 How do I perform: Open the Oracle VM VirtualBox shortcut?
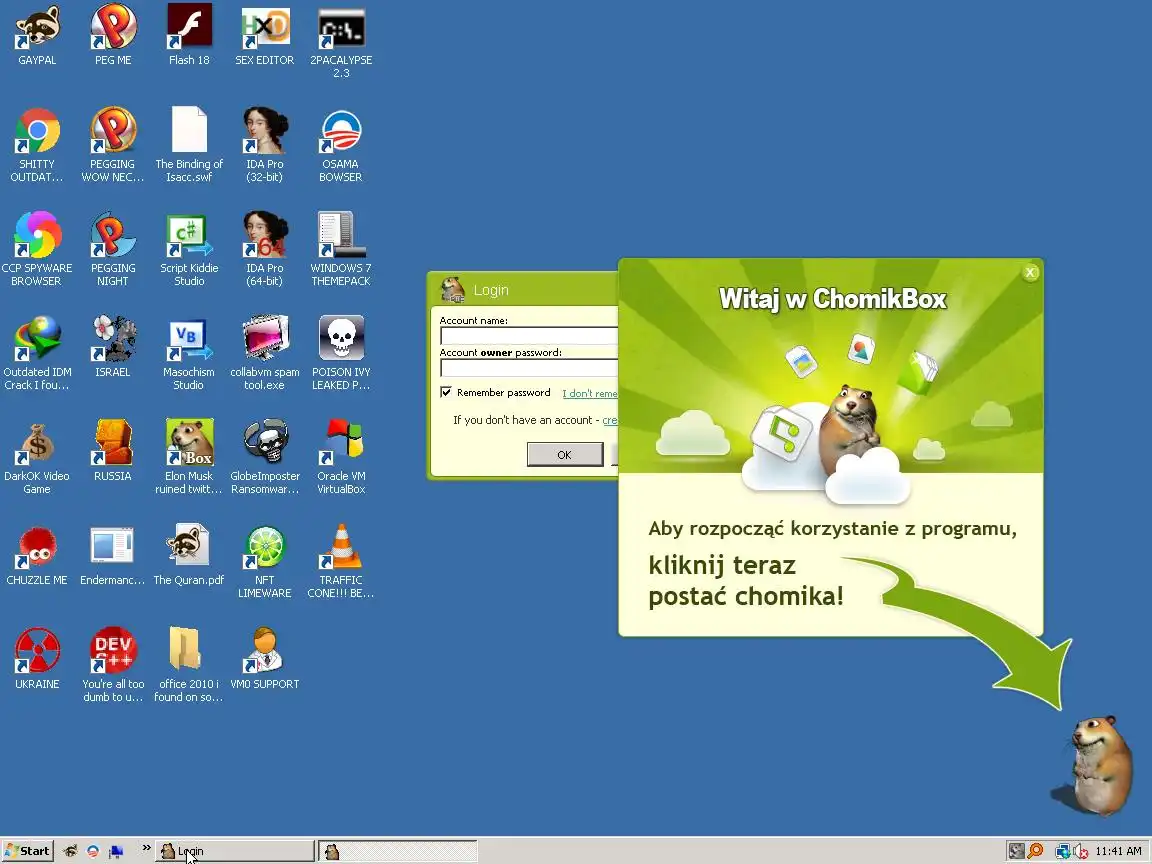point(341,456)
